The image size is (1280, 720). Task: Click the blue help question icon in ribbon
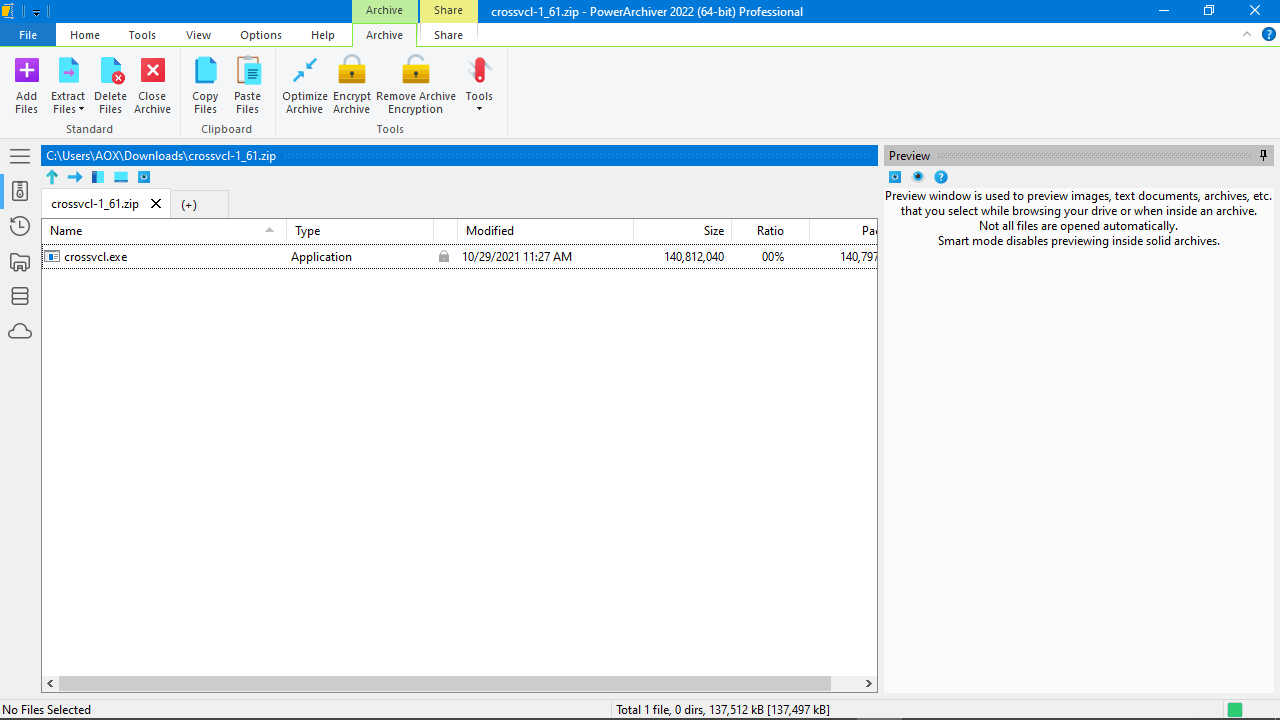(1269, 34)
